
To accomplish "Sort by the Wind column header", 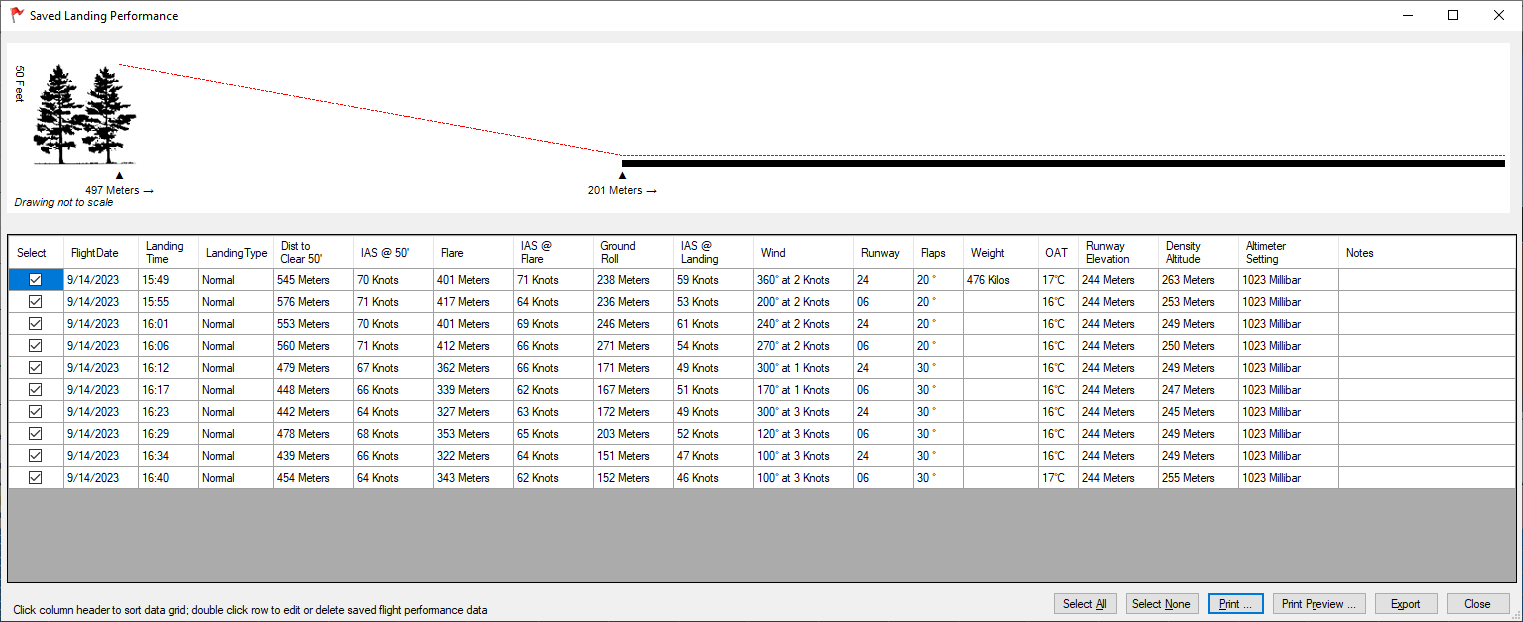I will pos(803,253).
